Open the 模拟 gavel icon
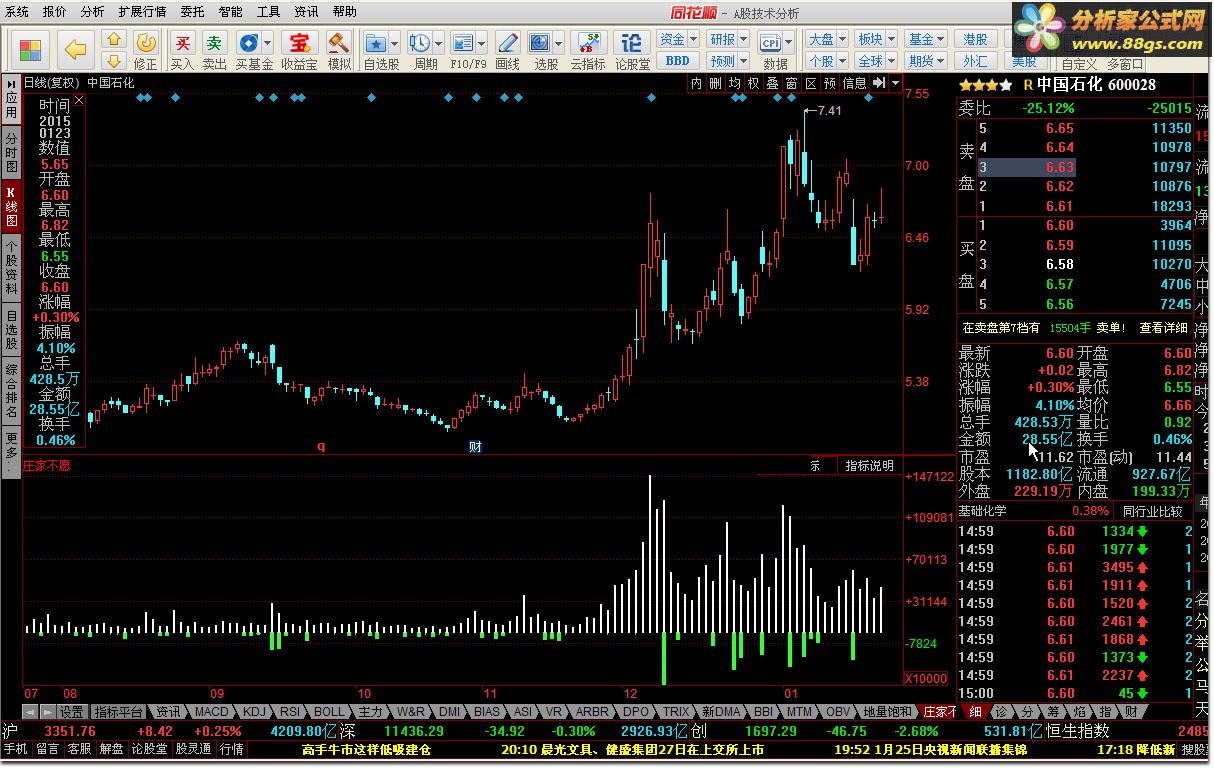Viewport: 1214px width, 768px height. [x=339, y=43]
